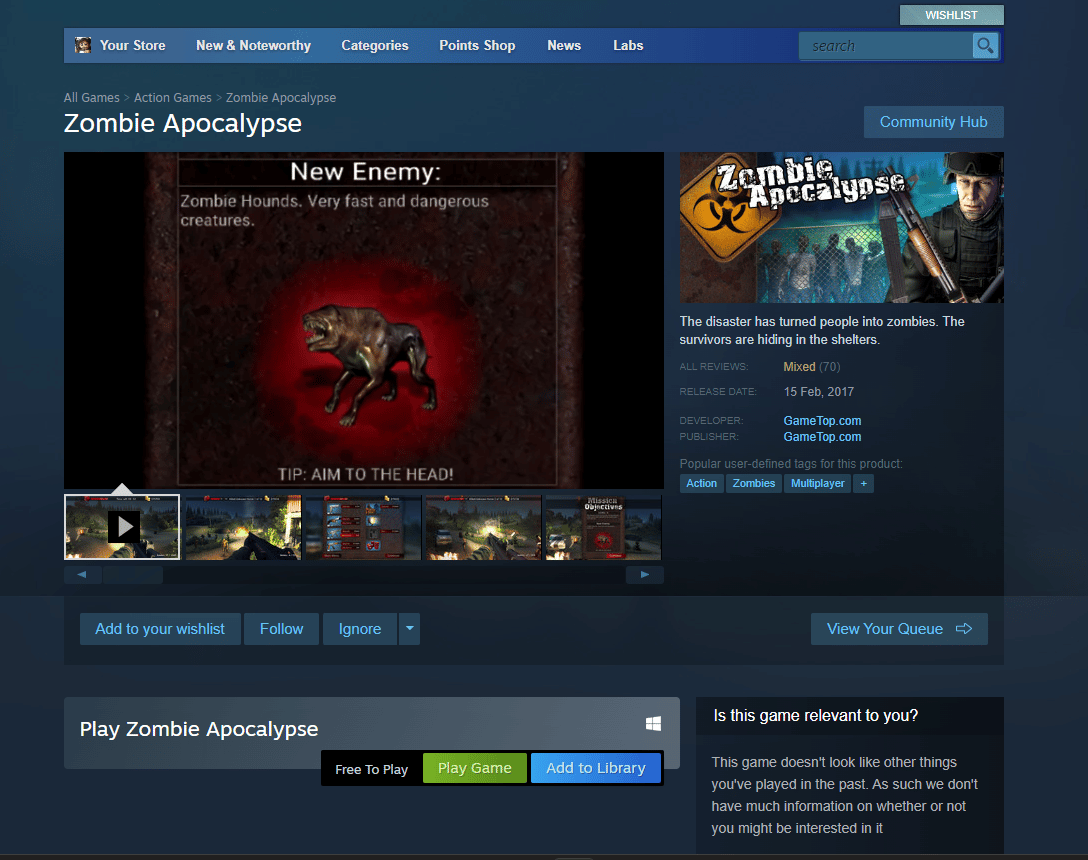Click the left arrow of thumbnail strip

[x=82, y=575]
